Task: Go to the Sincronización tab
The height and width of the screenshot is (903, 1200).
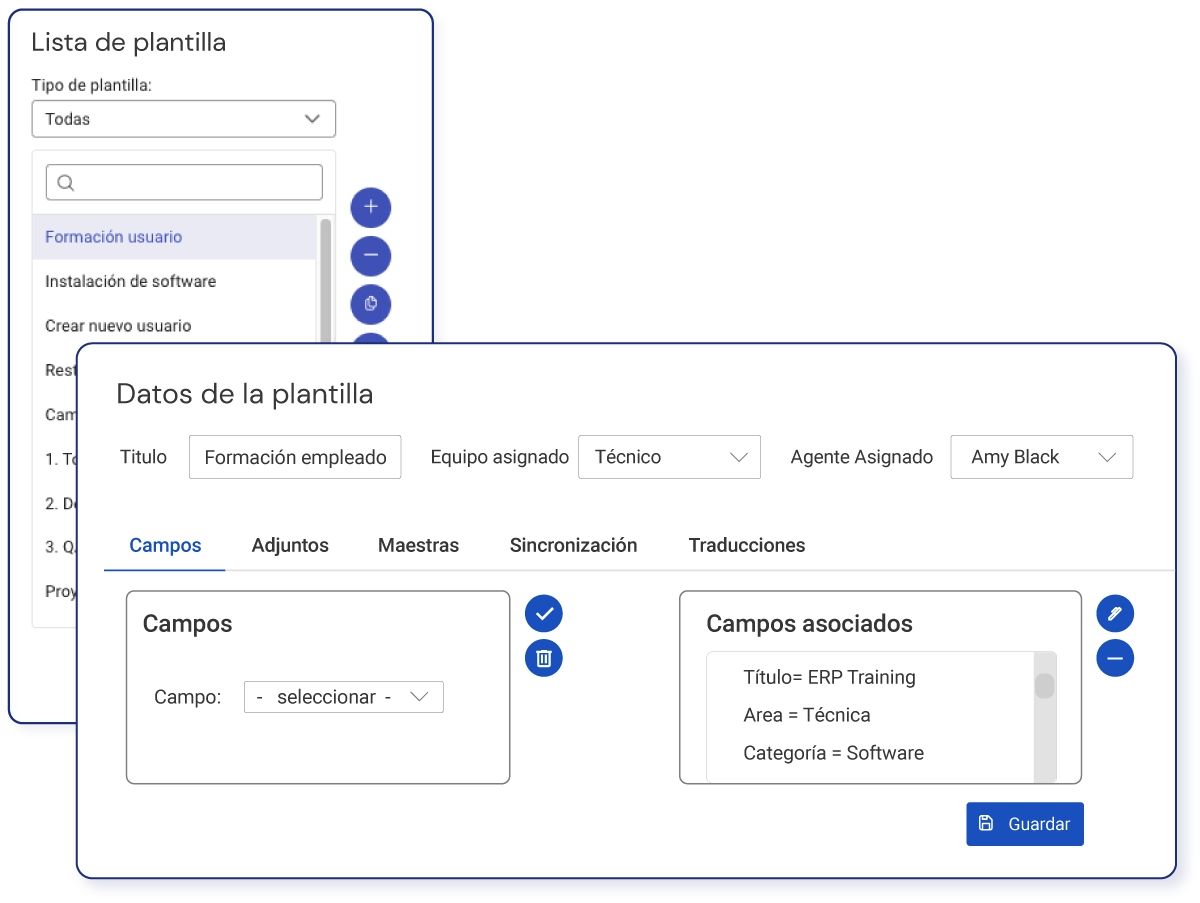Action: coord(573,546)
